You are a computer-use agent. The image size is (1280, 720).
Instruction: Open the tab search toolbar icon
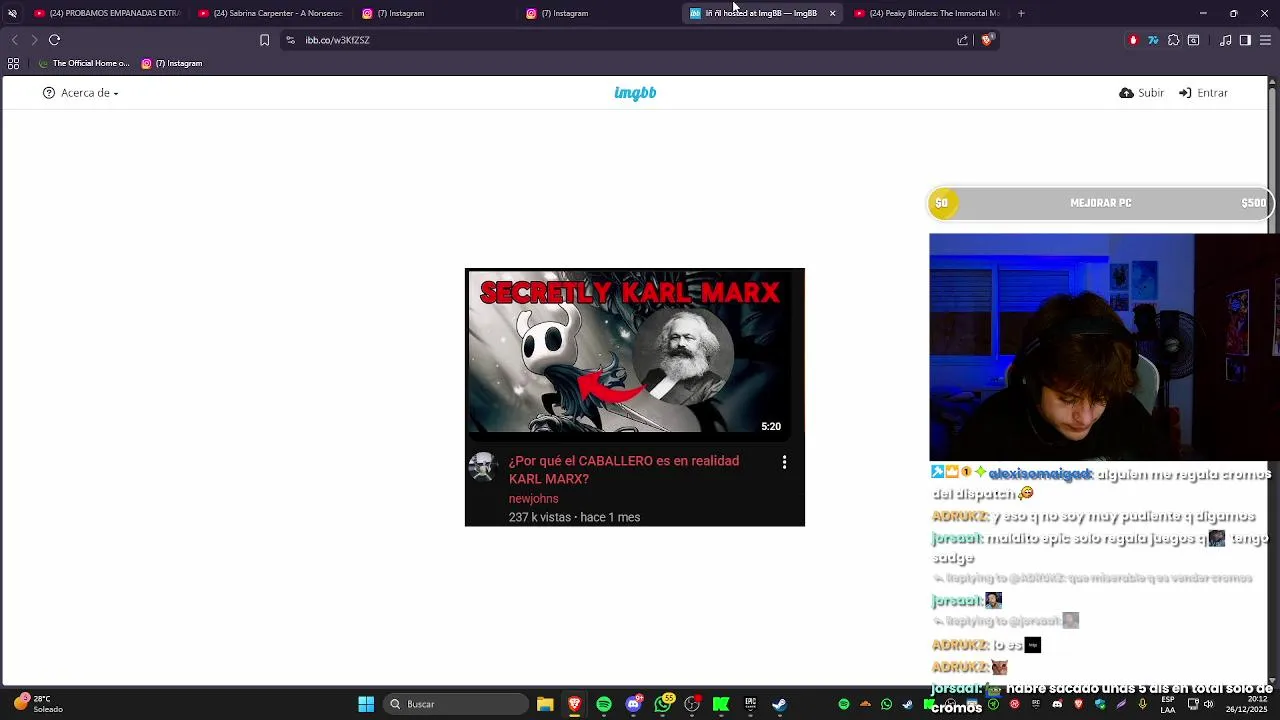[1193, 40]
